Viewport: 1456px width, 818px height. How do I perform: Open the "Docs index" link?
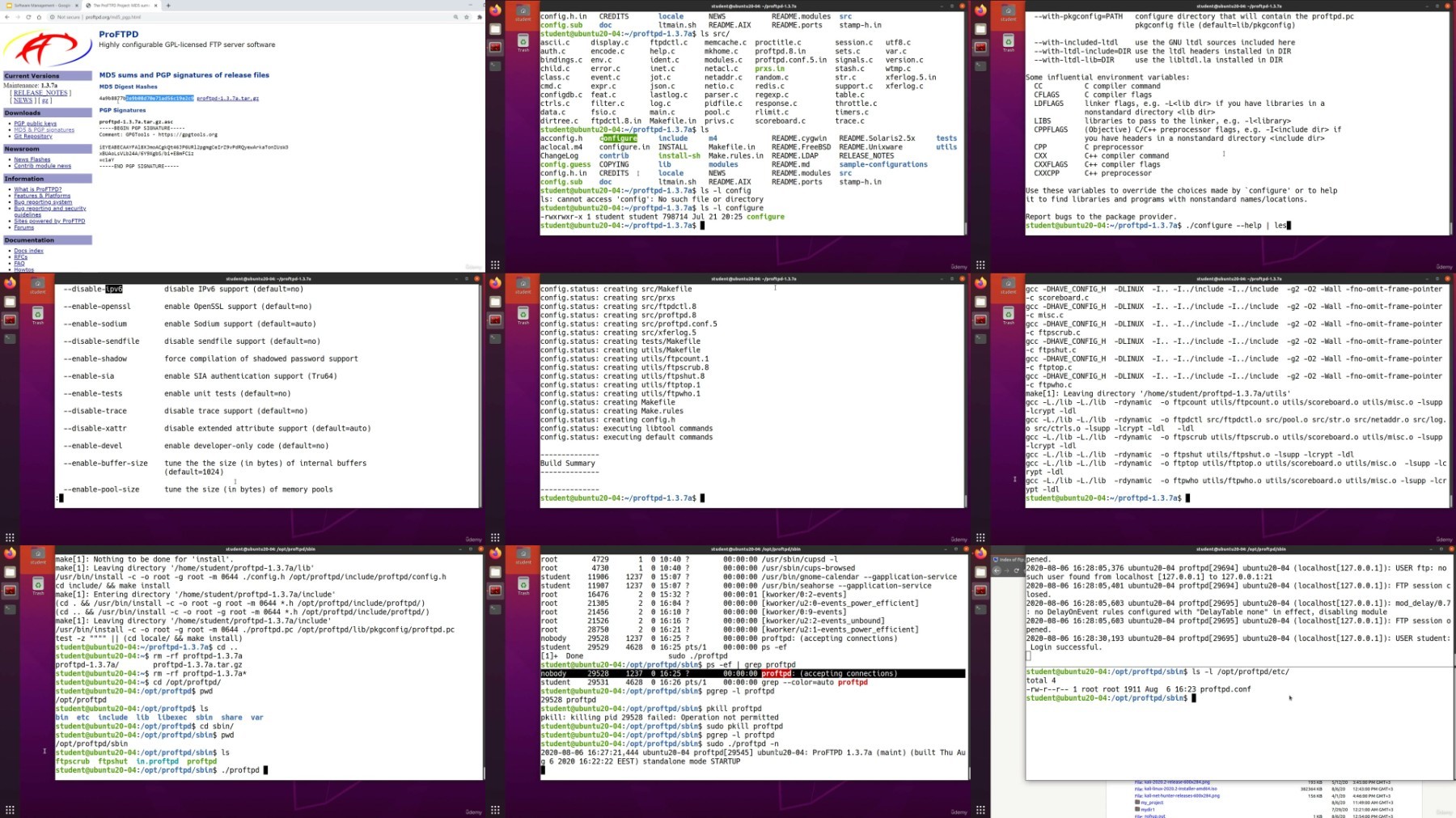coord(29,251)
